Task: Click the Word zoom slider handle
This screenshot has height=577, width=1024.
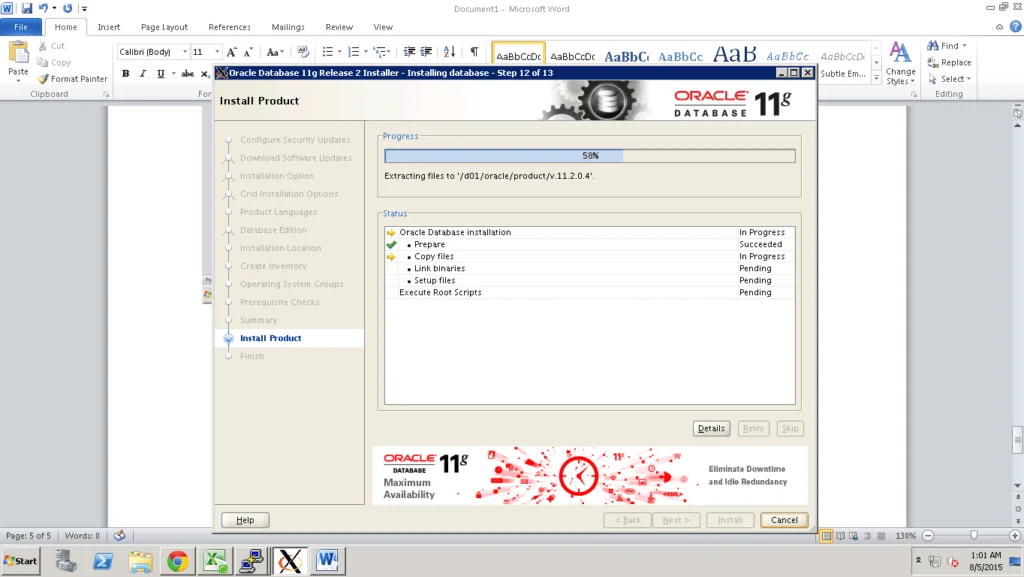Action: point(974,536)
